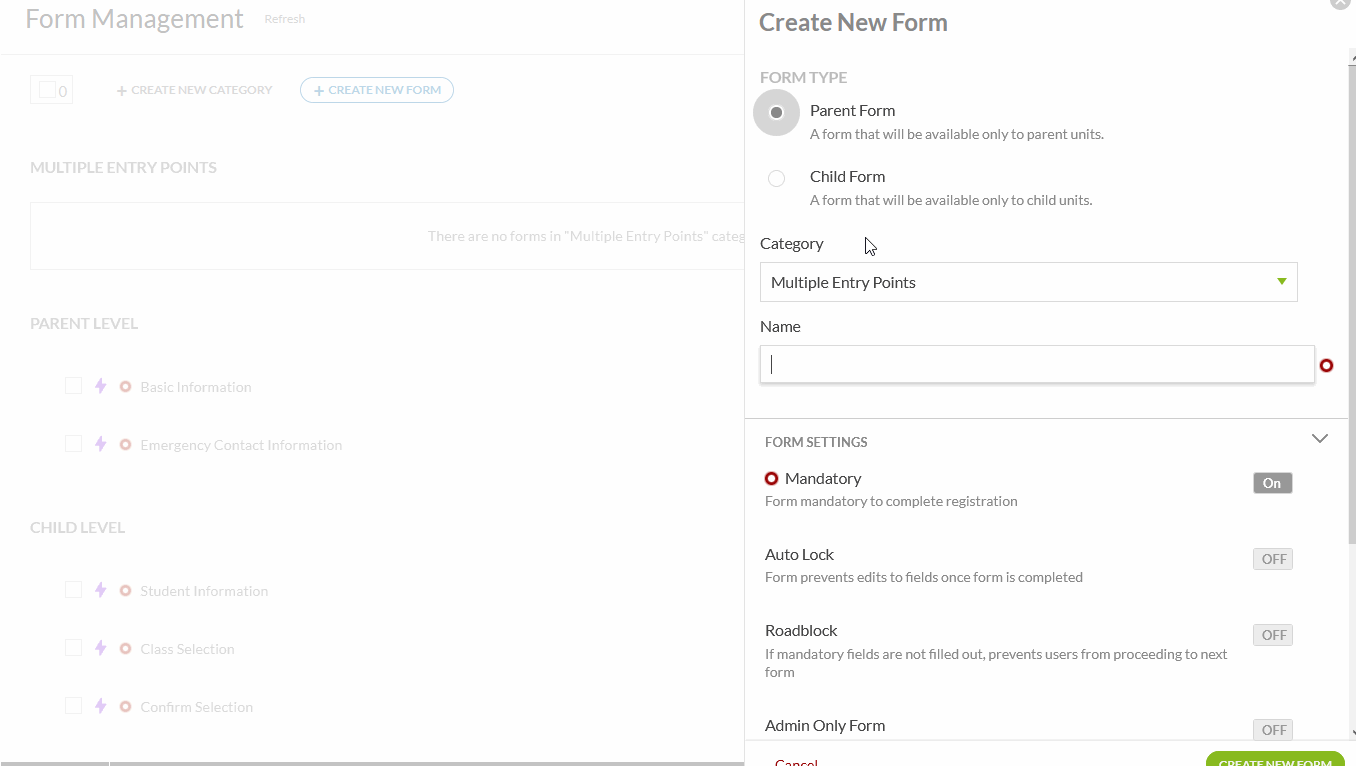Click Create New Category
This screenshot has width=1356, height=766.
(x=194, y=90)
